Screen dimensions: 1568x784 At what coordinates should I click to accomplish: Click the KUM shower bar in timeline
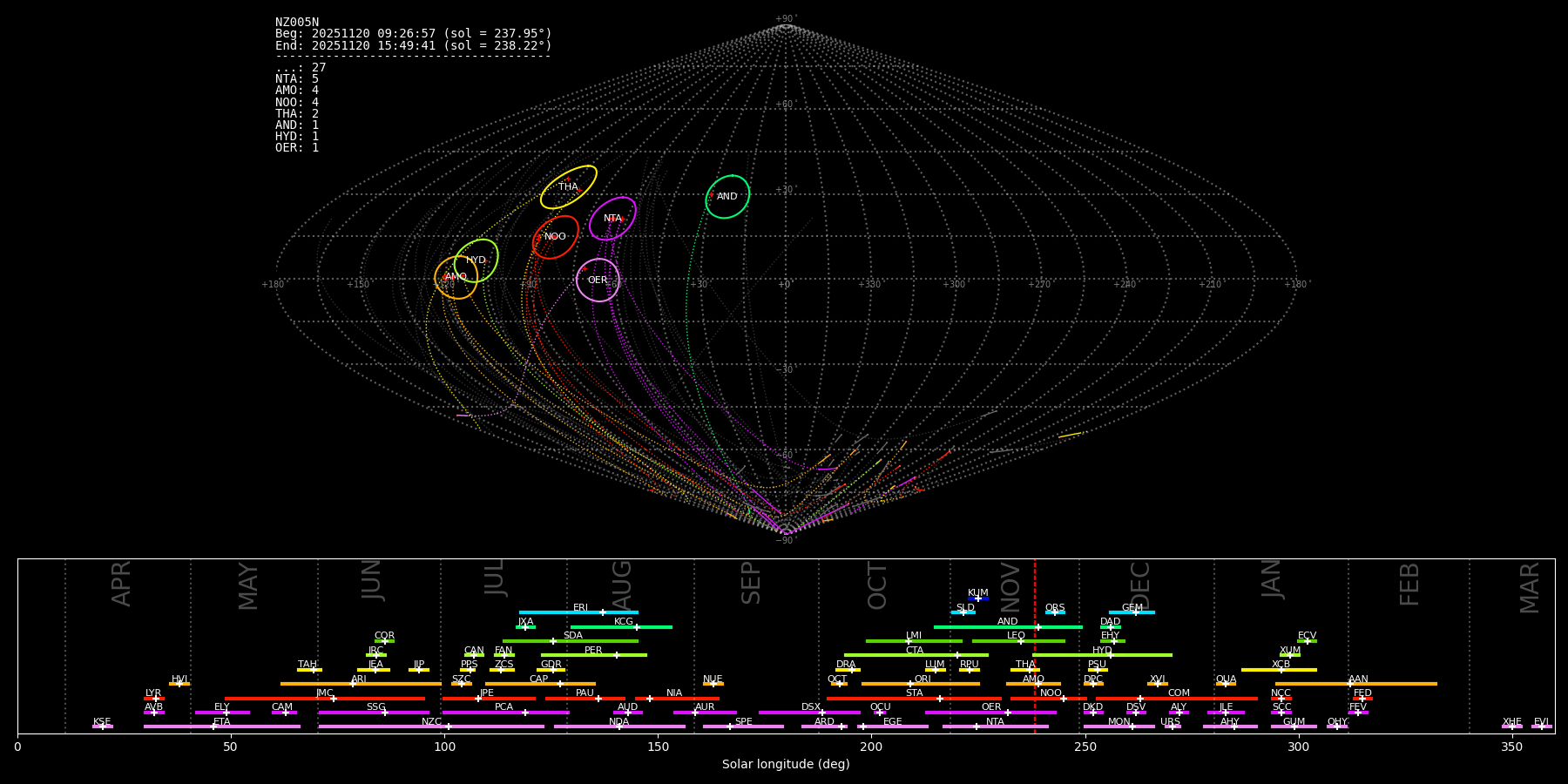pyautogui.click(x=978, y=598)
